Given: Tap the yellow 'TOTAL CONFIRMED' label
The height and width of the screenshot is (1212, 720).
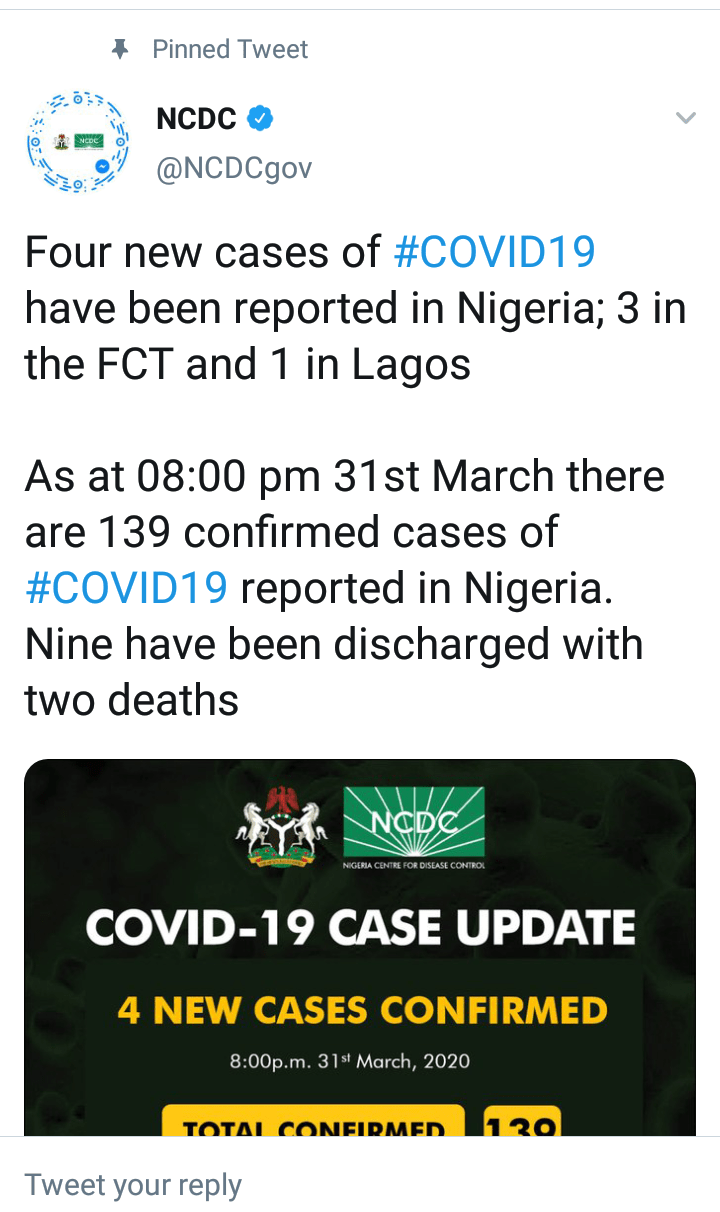Looking at the screenshot, I should click(314, 1124).
